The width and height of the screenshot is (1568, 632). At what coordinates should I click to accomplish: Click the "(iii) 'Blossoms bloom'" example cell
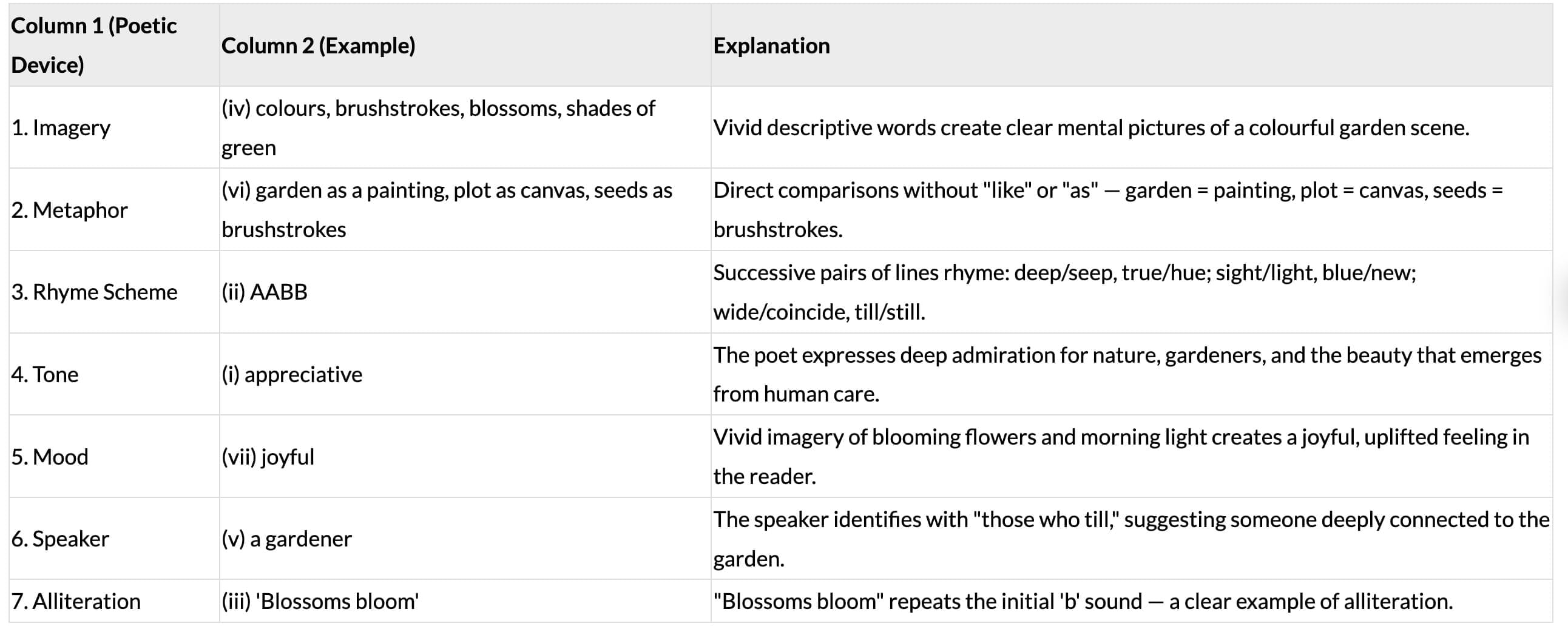[320, 601]
